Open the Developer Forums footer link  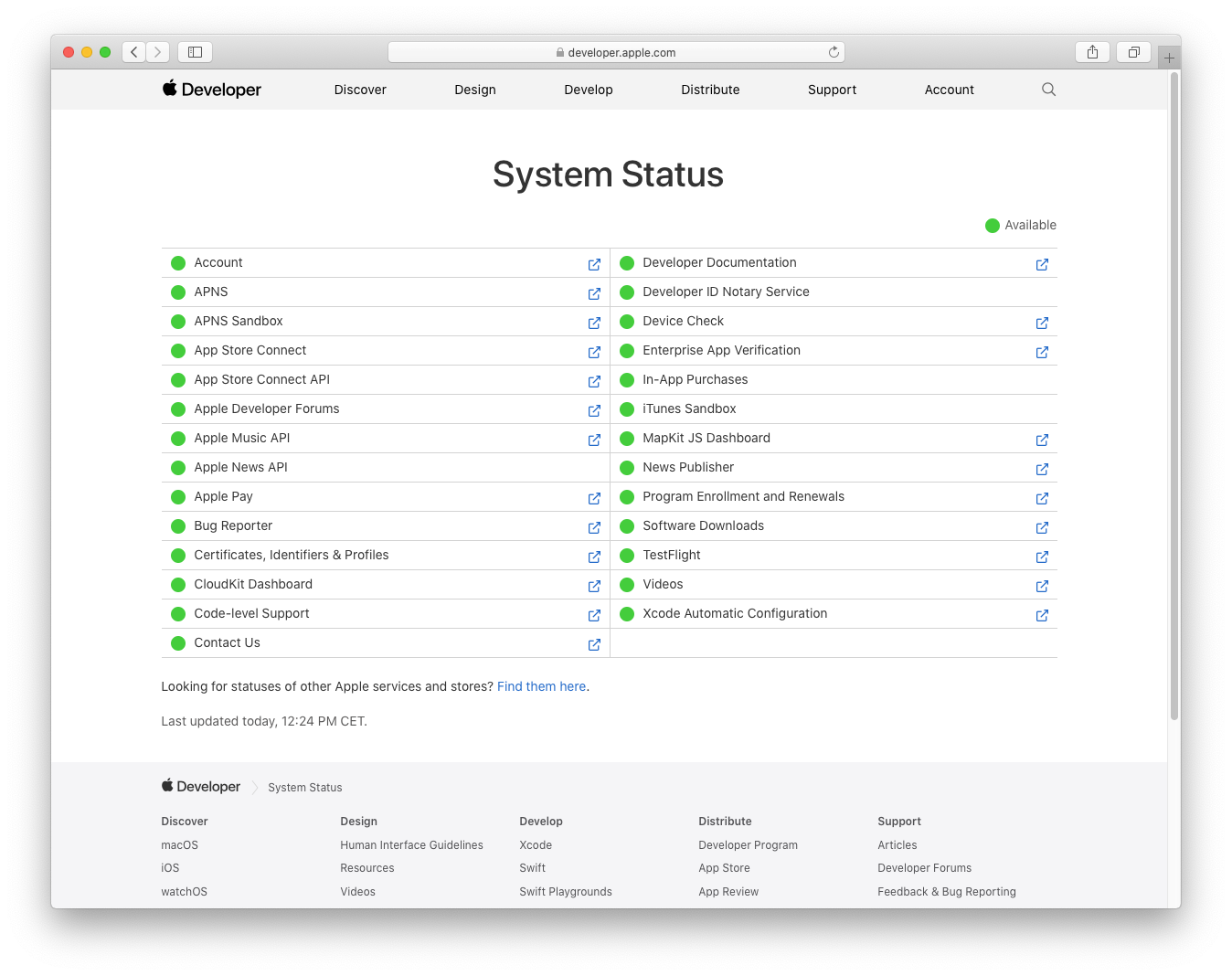925,868
